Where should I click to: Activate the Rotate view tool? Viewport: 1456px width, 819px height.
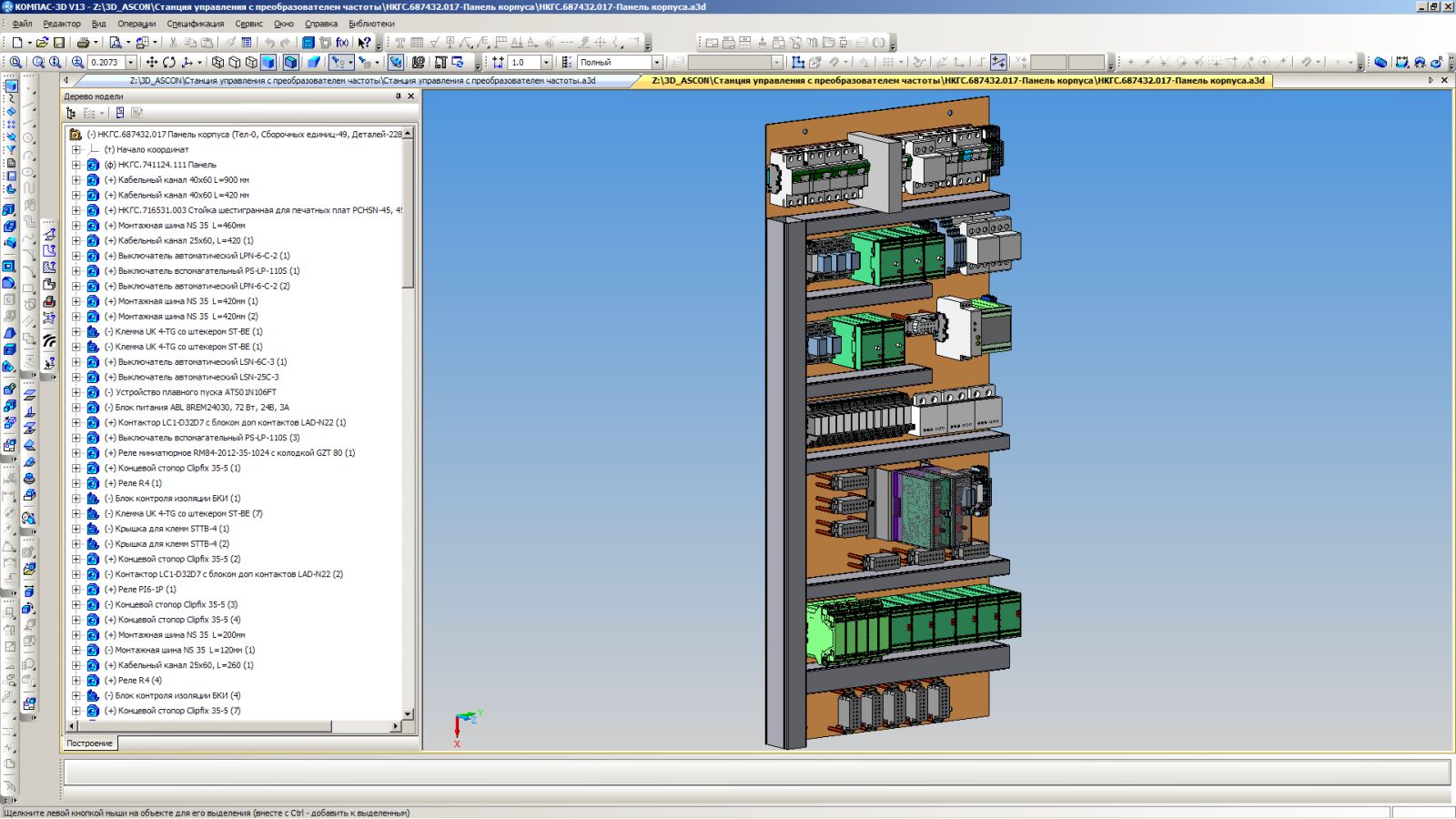[x=168, y=63]
